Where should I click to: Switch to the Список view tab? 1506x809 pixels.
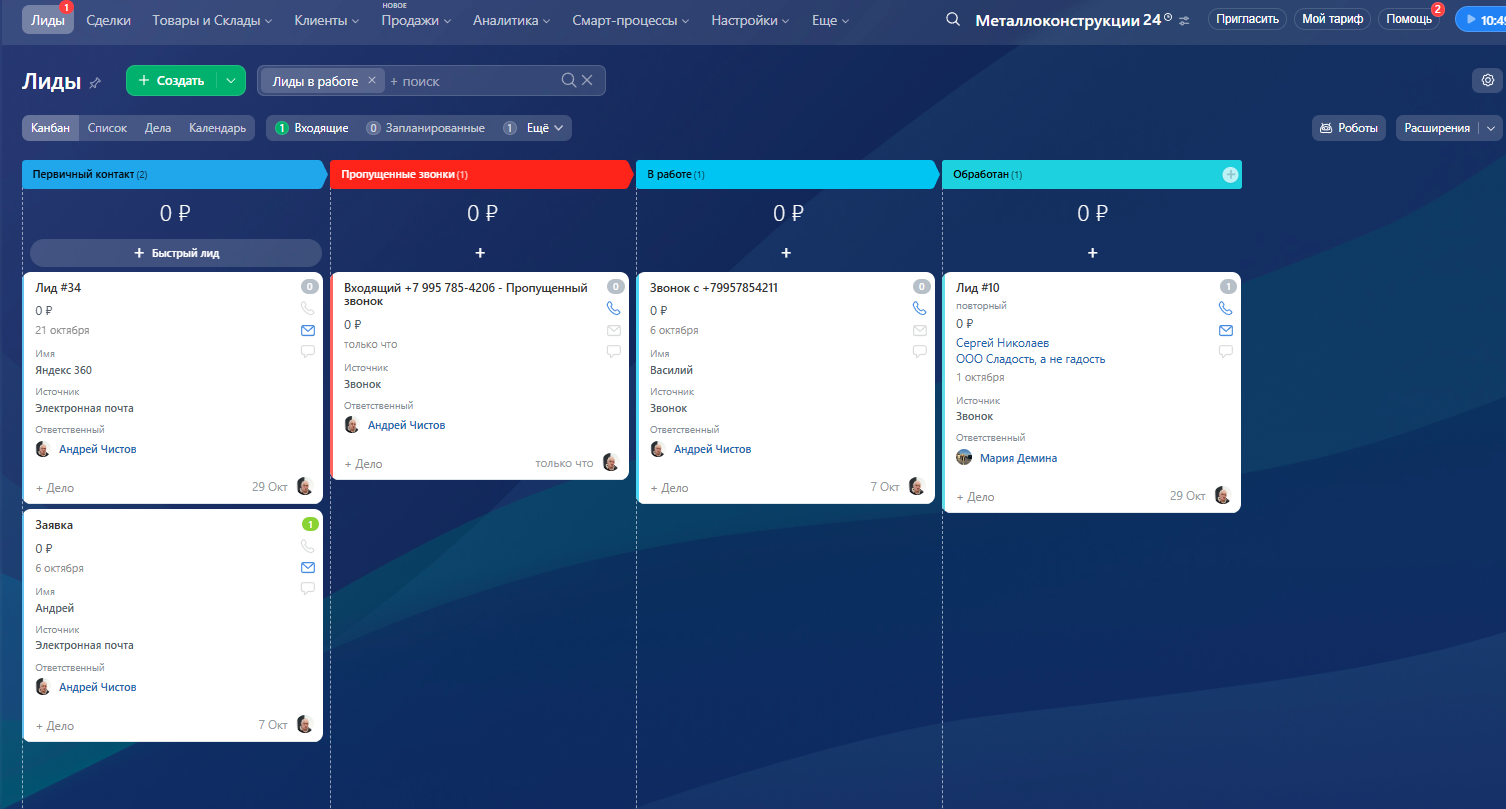coord(107,128)
